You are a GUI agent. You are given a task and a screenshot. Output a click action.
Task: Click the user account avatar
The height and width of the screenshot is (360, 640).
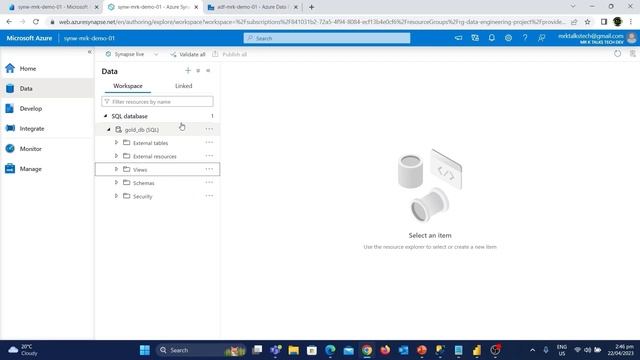(x=631, y=38)
